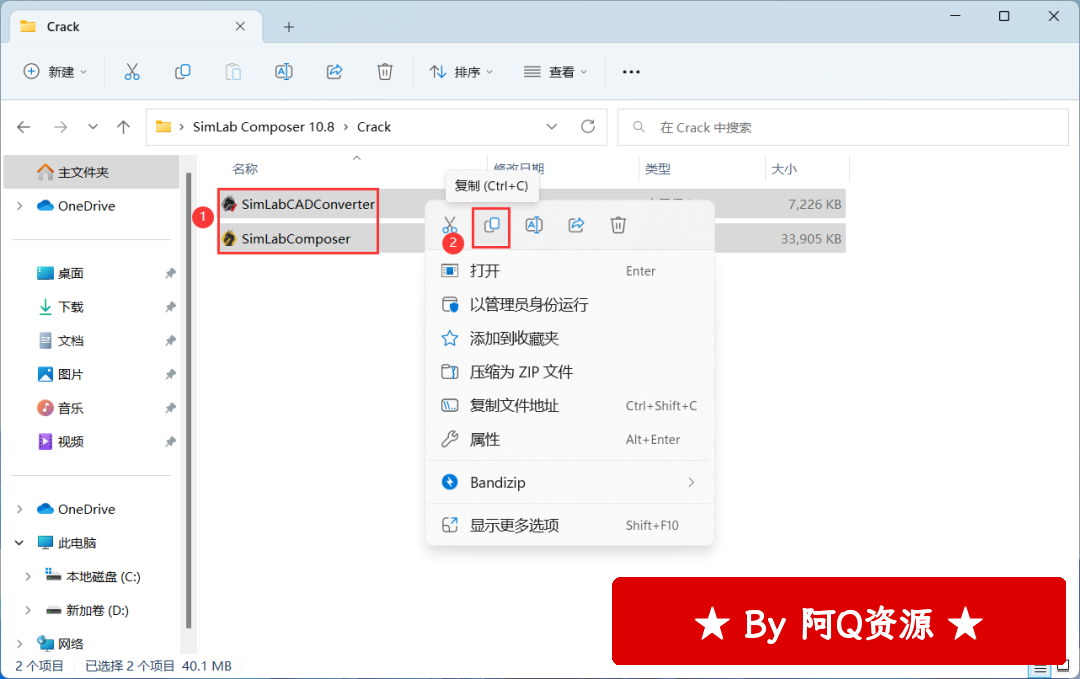Expand the lower OneDrive tree node
The image size is (1080, 679).
coord(19,509)
